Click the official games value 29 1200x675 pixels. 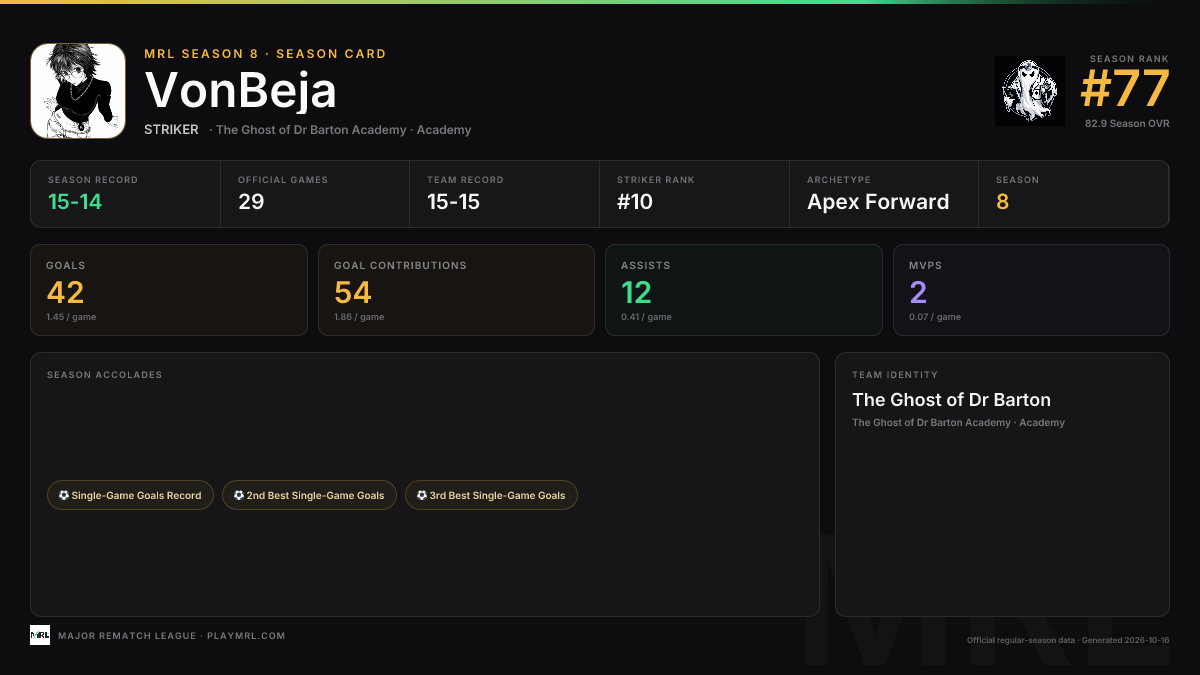(251, 202)
